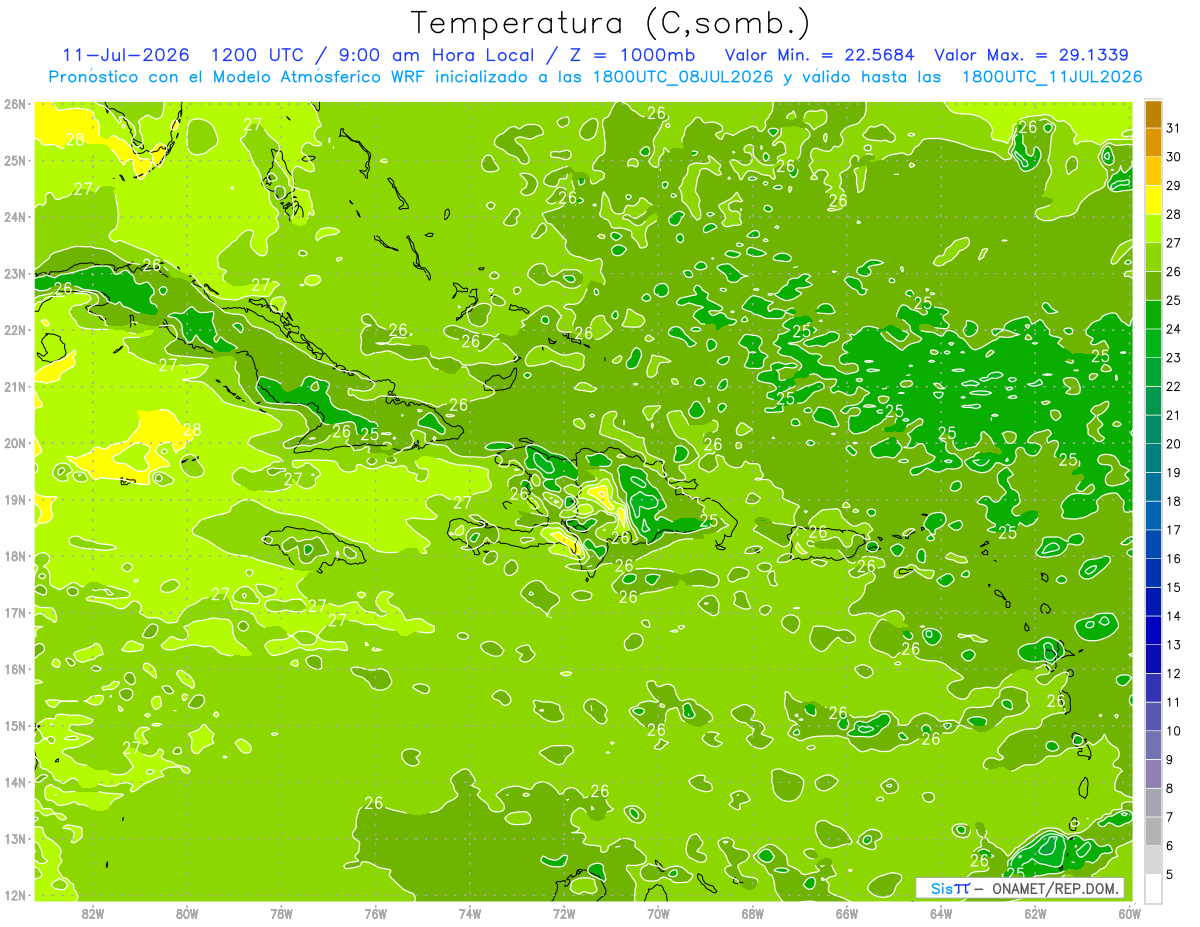Screen dimensions: 1200x927
Task: Click the legend scale label '23'
Action: tap(1174, 357)
